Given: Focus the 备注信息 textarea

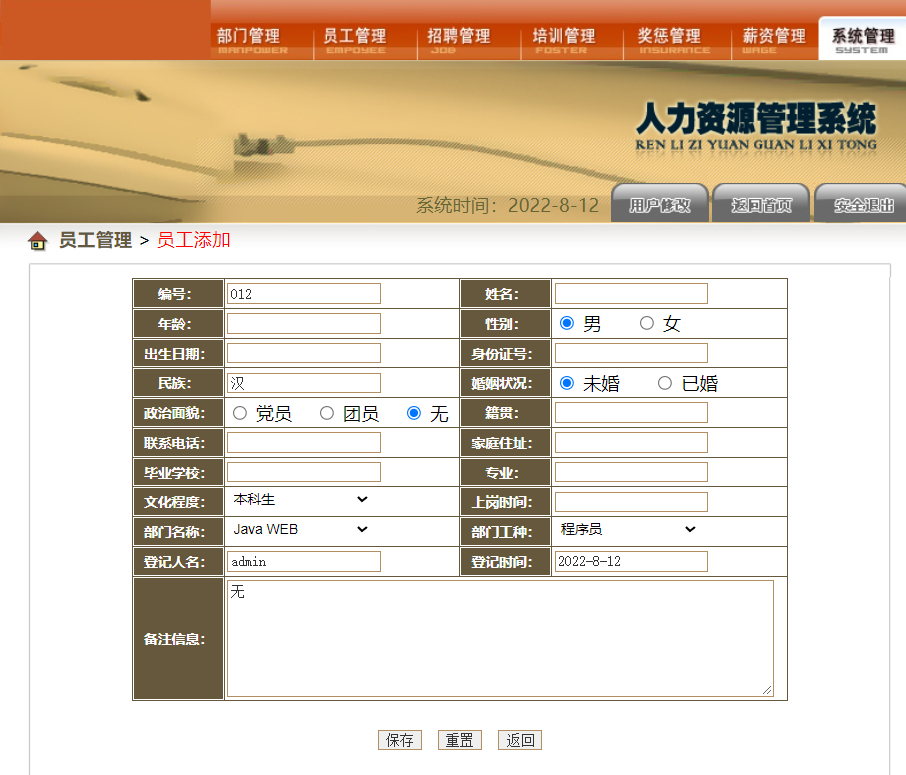Looking at the screenshot, I should 500,638.
